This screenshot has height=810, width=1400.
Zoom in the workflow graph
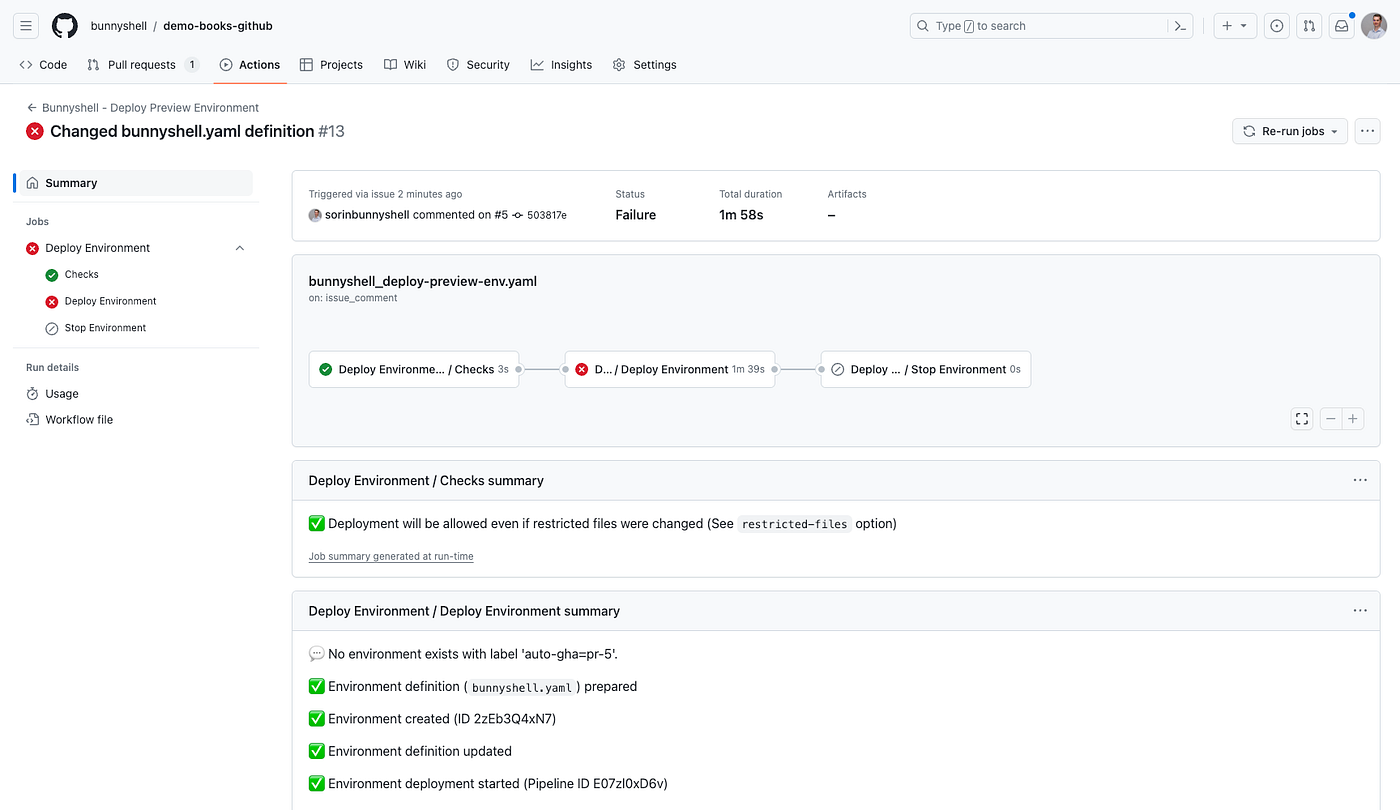(x=1353, y=419)
